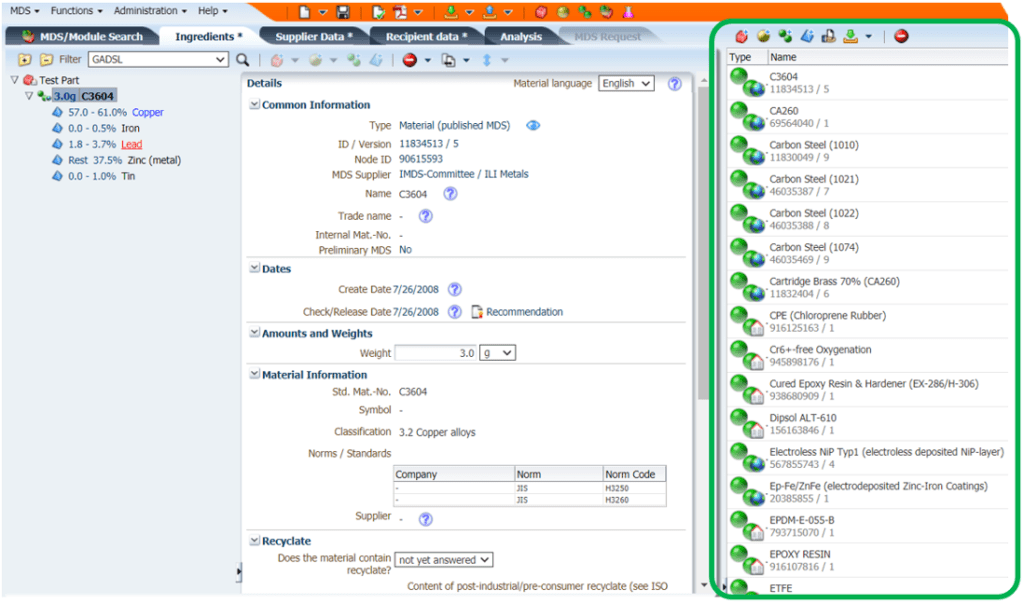Click the Recommendation link
1024x604 pixels.
524,312
